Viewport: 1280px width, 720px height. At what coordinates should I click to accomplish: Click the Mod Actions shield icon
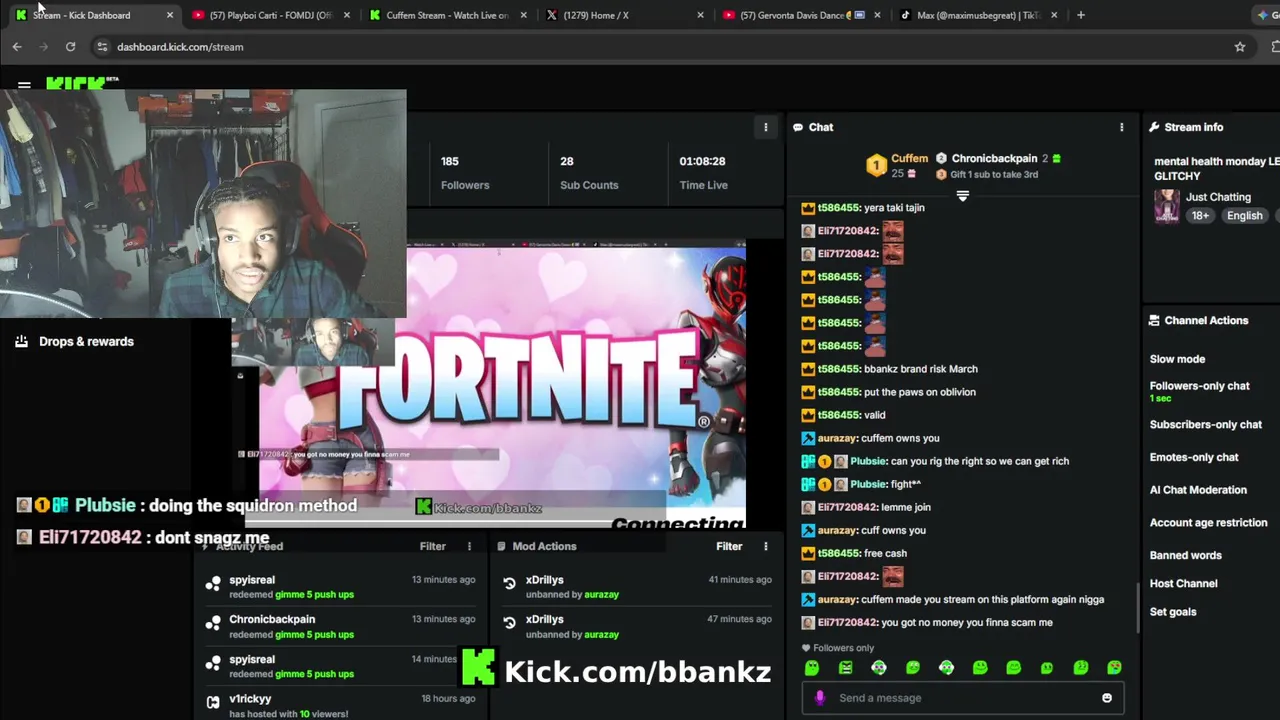[x=502, y=546]
